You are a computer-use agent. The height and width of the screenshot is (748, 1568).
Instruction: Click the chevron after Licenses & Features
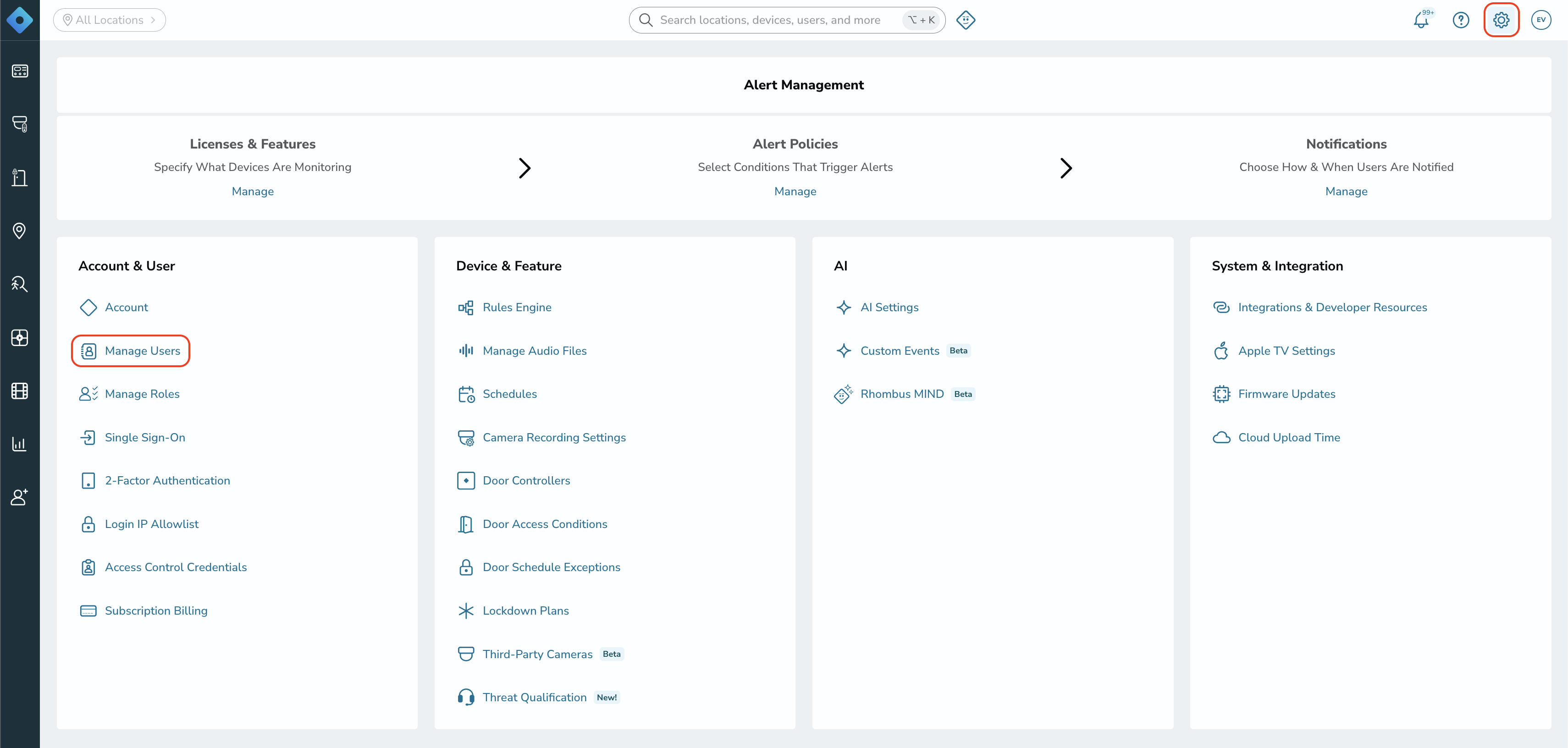point(525,168)
